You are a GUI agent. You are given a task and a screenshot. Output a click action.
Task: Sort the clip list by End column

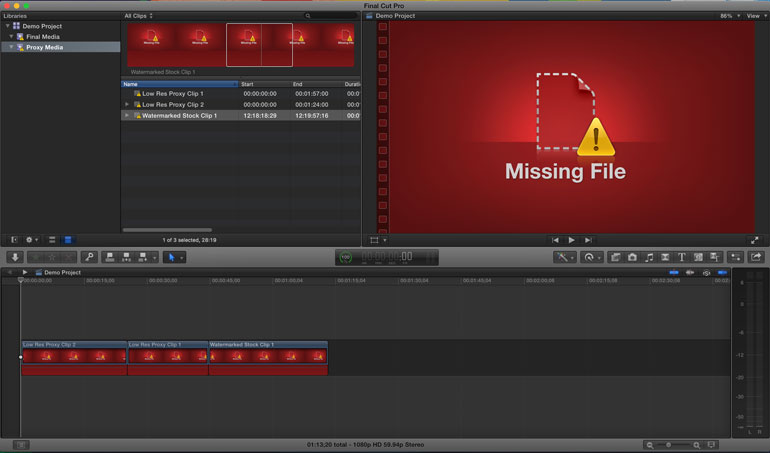(316, 84)
